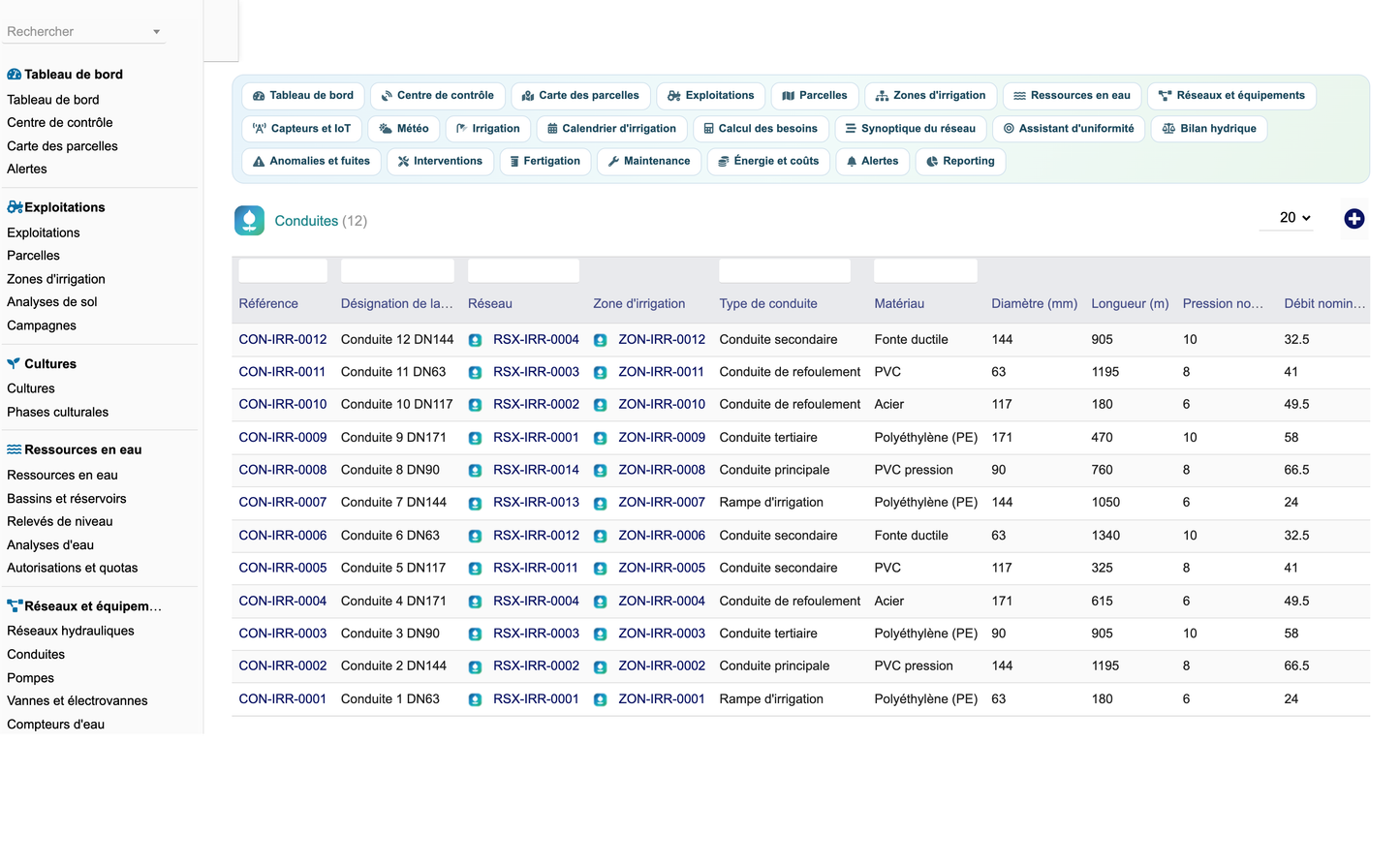Click the network icon beside Réseaux et équipem… heading

(x=15, y=606)
